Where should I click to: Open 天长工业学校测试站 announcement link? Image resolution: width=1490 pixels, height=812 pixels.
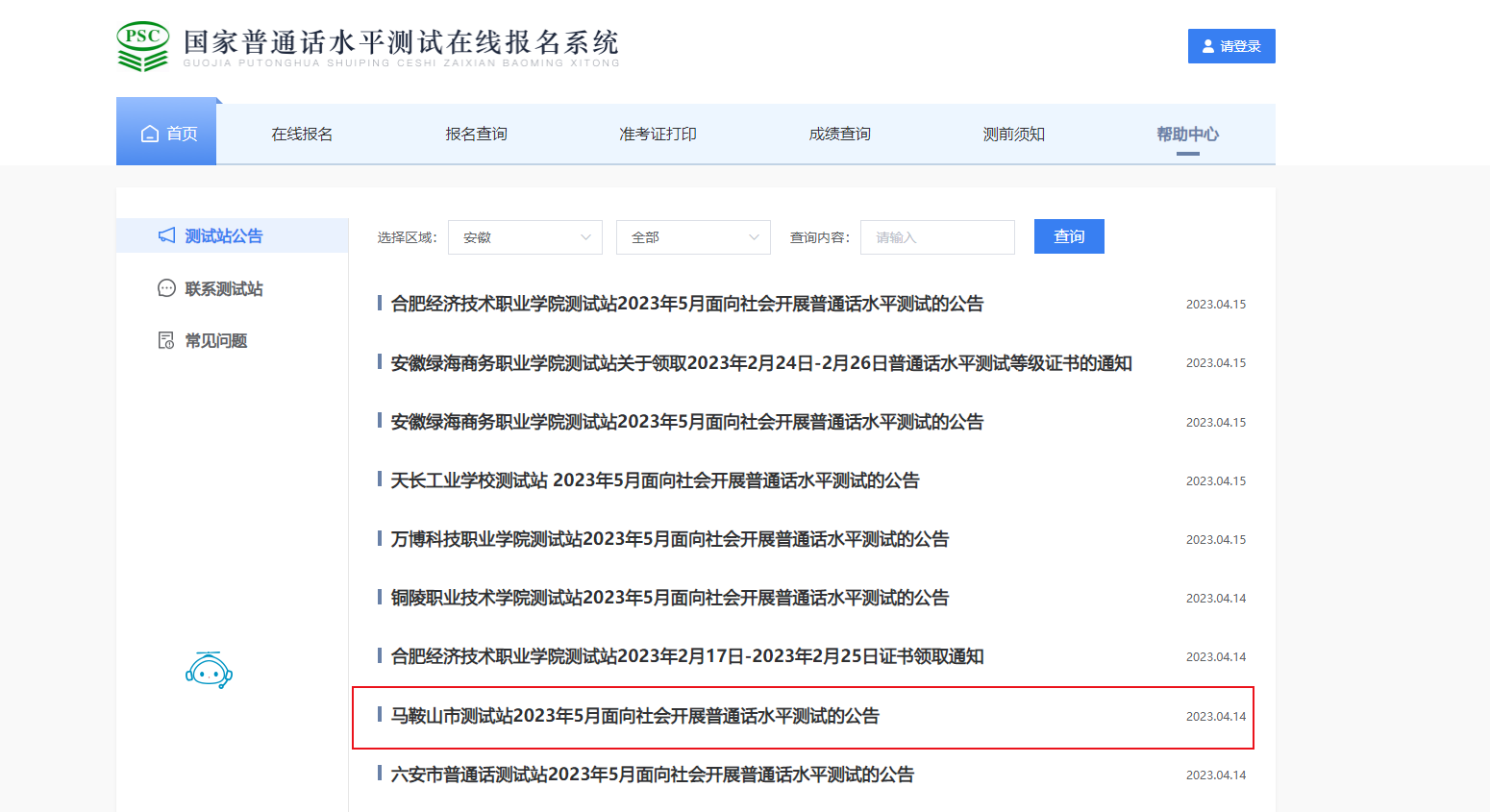coord(655,480)
